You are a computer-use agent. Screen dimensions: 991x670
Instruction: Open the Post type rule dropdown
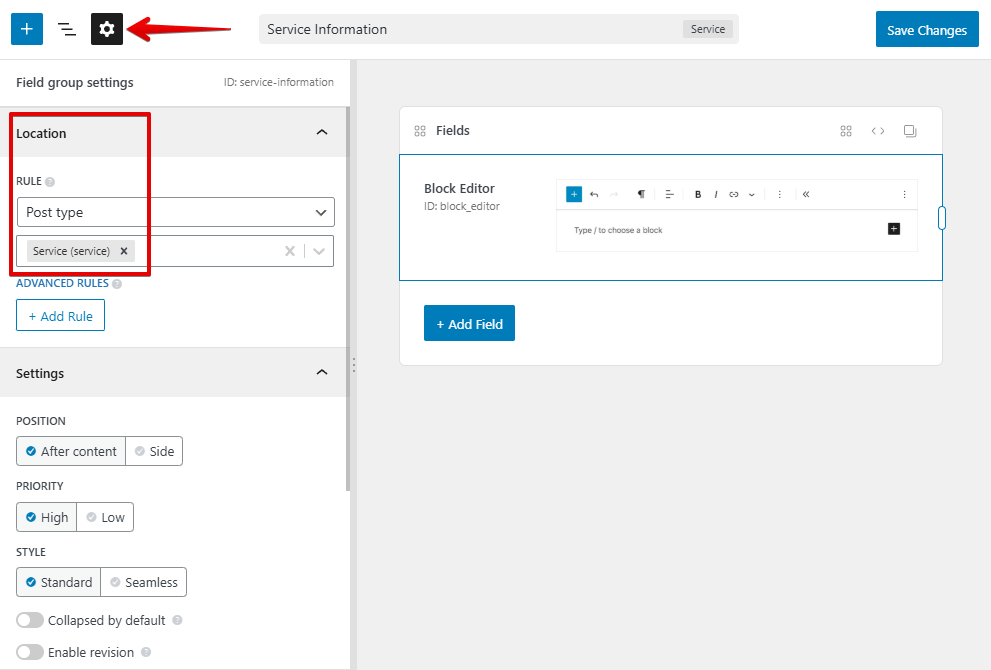pos(175,212)
